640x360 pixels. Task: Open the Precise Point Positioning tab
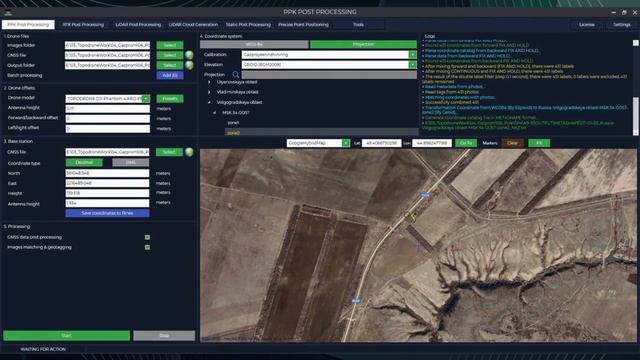click(x=303, y=24)
